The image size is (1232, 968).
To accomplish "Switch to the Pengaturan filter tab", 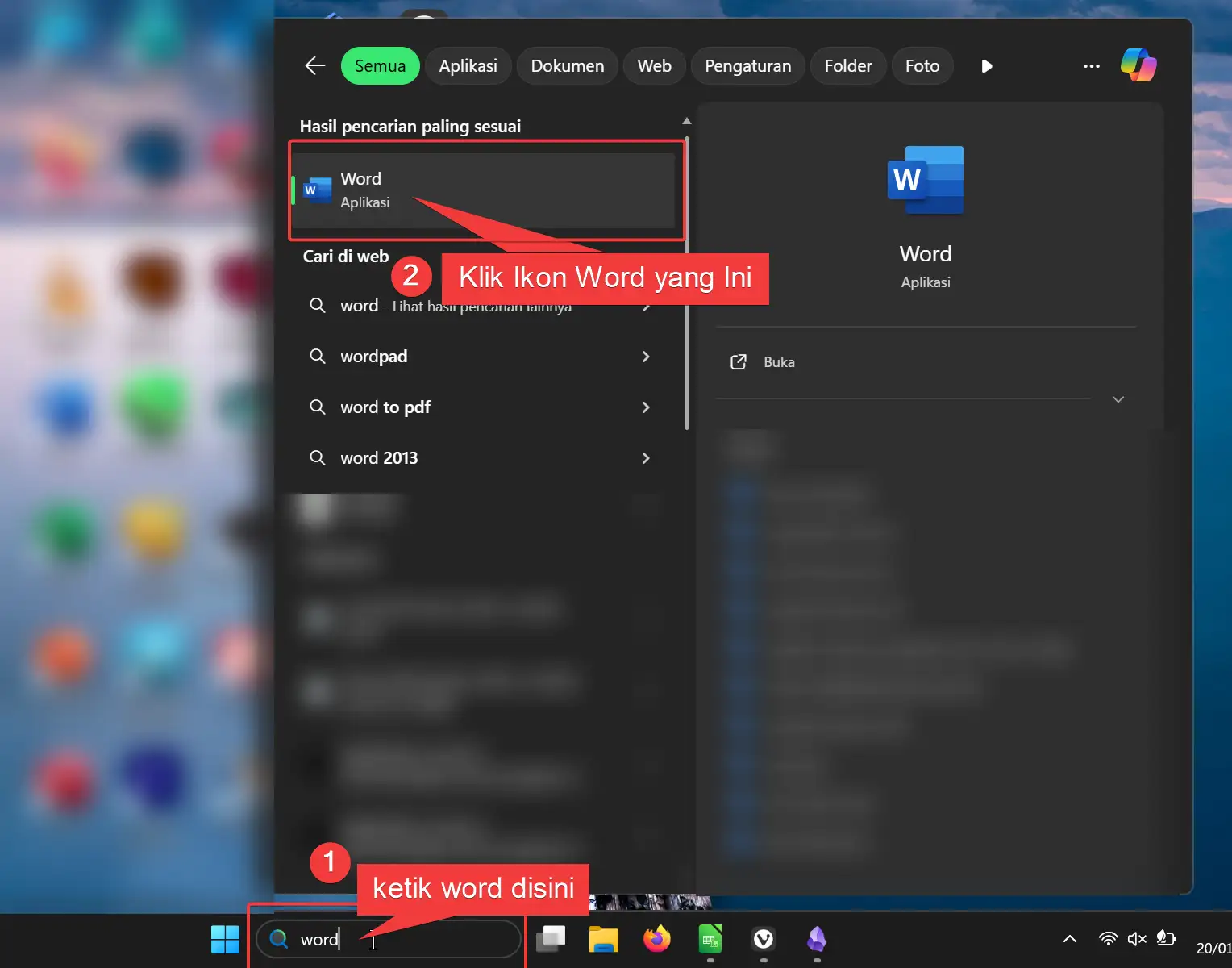I will point(747,65).
